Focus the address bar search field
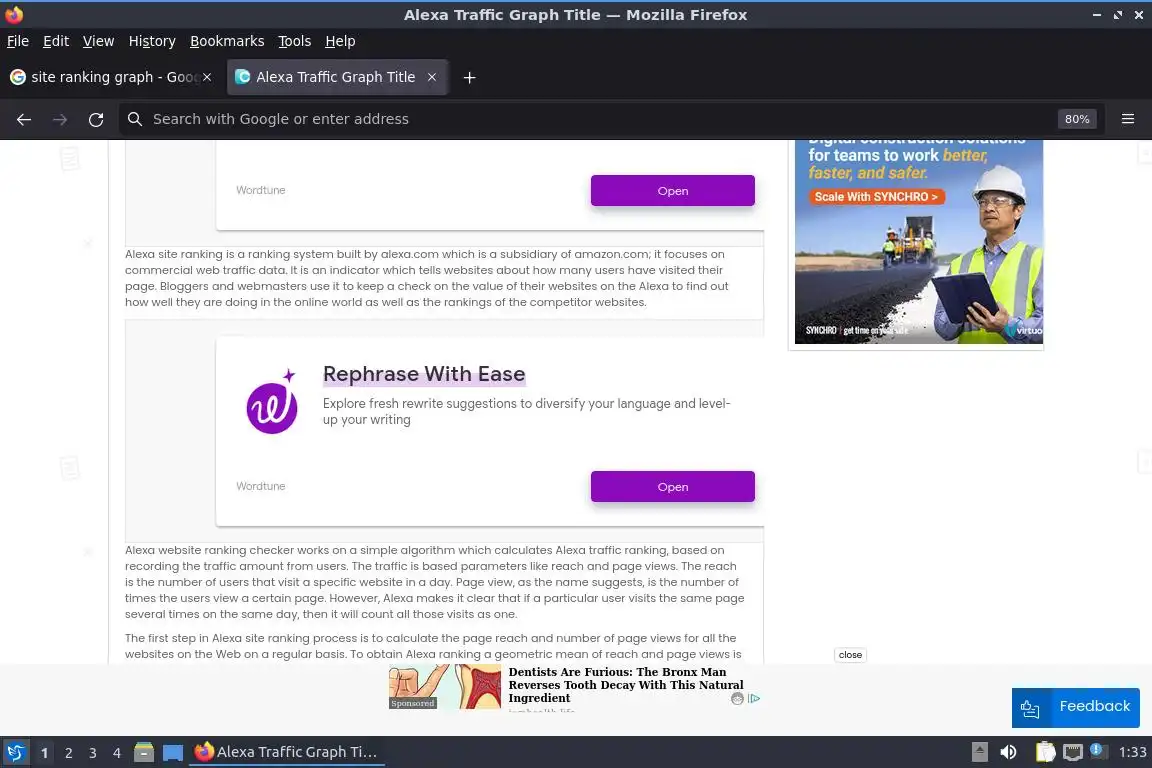This screenshot has height=768, width=1152. [x=588, y=119]
